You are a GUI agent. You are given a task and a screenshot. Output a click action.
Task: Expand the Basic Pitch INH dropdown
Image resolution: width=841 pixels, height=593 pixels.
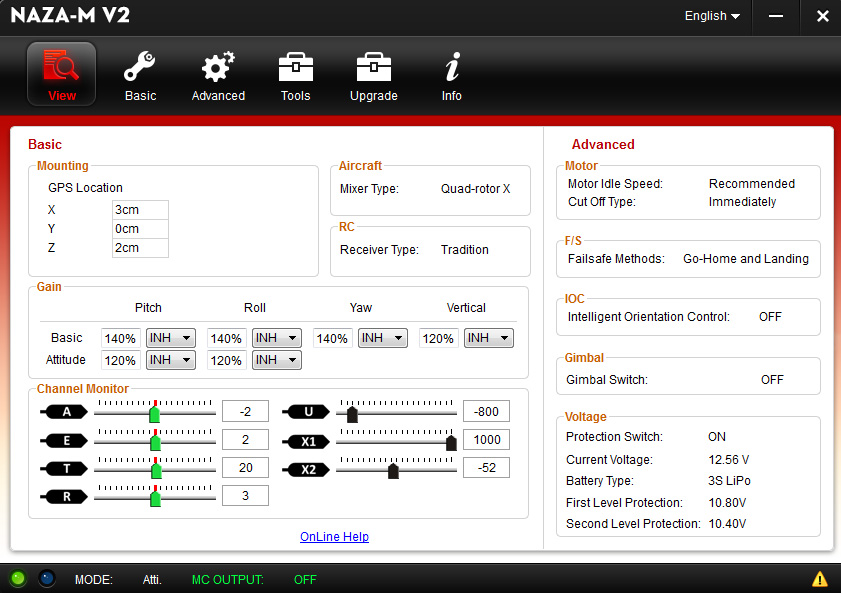[x=171, y=338]
